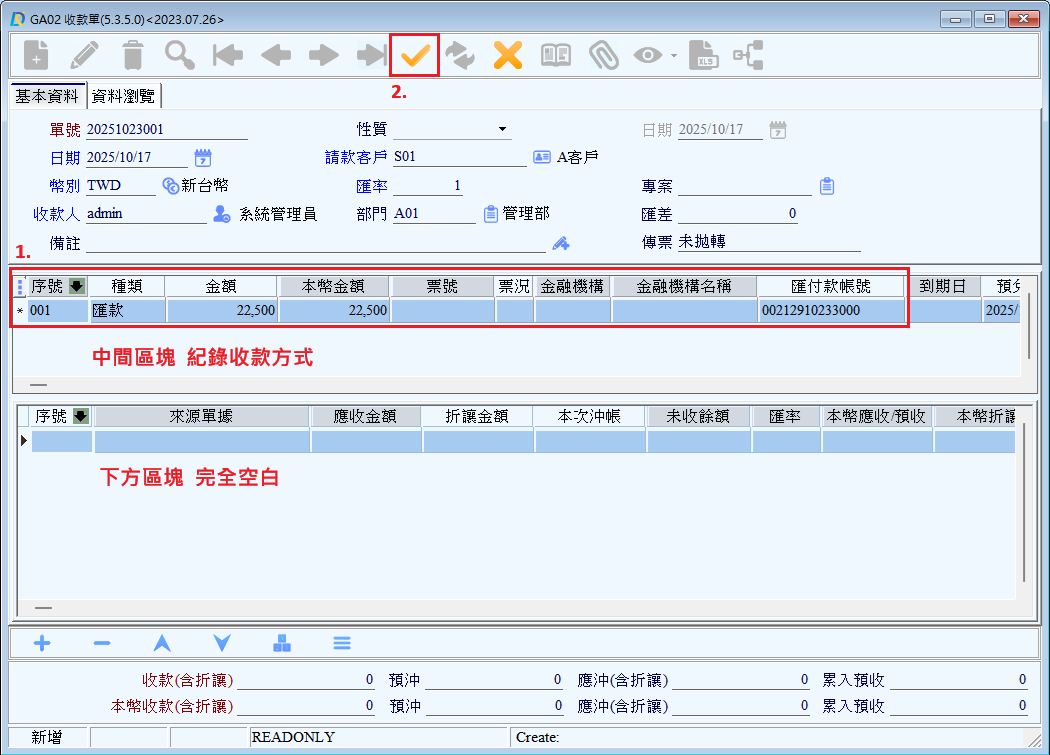Screen dimensions: 1050x755
Task: Switch to the 資料瀏覽 tab
Action: tap(123, 96)
